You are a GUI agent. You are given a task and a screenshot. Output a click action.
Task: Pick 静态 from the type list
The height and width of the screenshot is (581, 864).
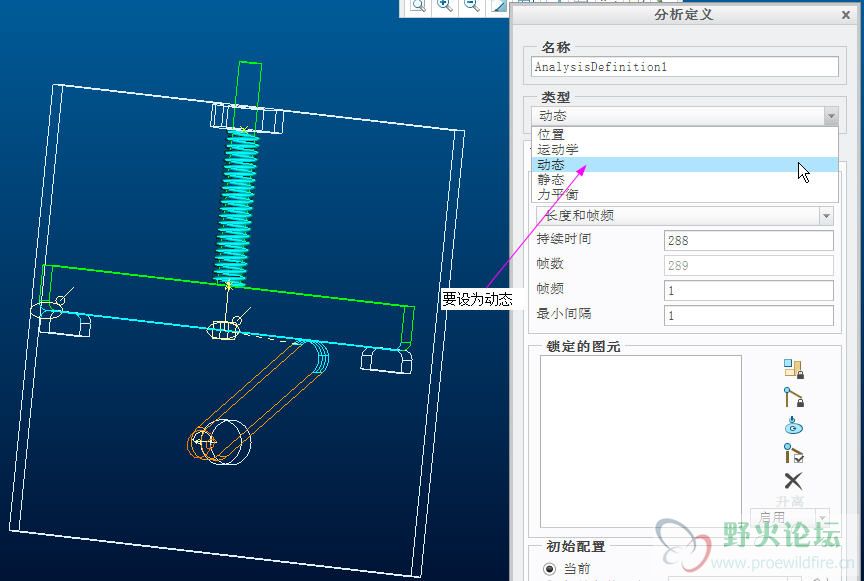551,180
